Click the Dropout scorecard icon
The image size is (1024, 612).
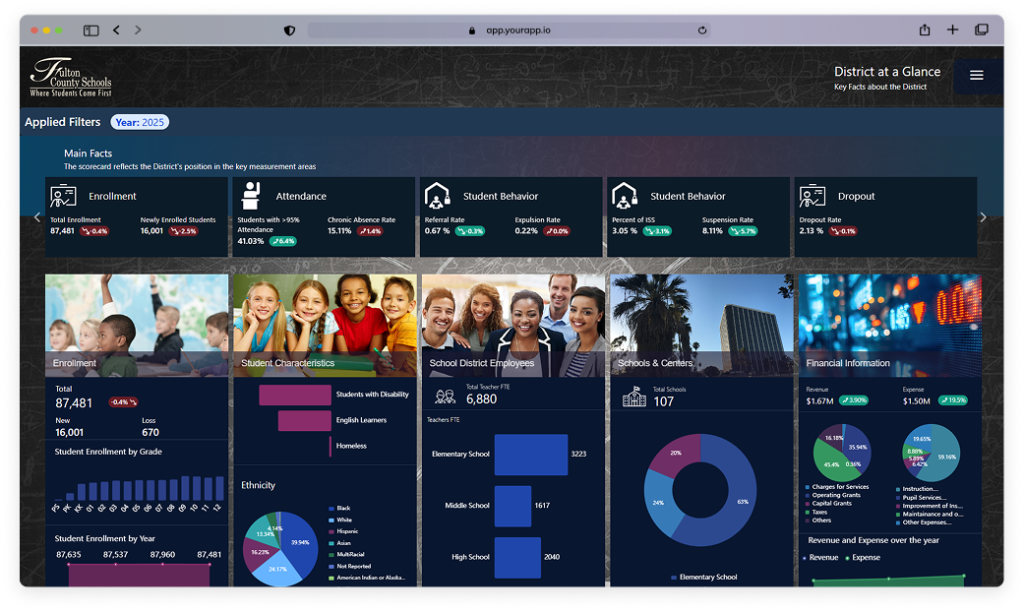click(x=811, y=195)
